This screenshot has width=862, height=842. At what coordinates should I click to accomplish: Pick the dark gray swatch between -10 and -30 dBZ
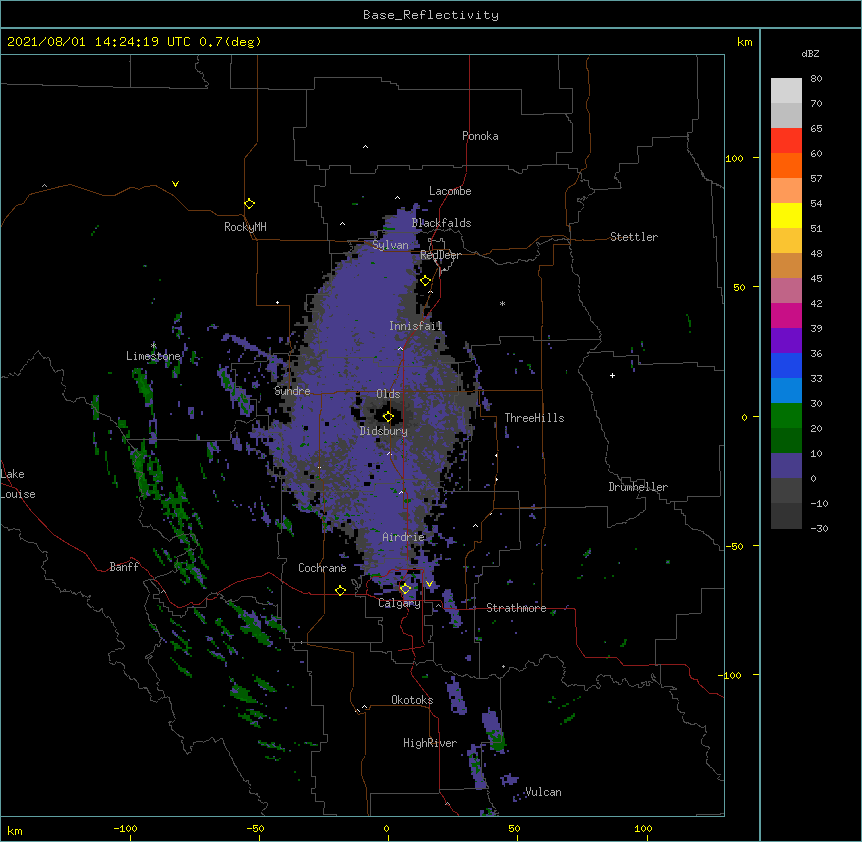[x=786, y=516]
